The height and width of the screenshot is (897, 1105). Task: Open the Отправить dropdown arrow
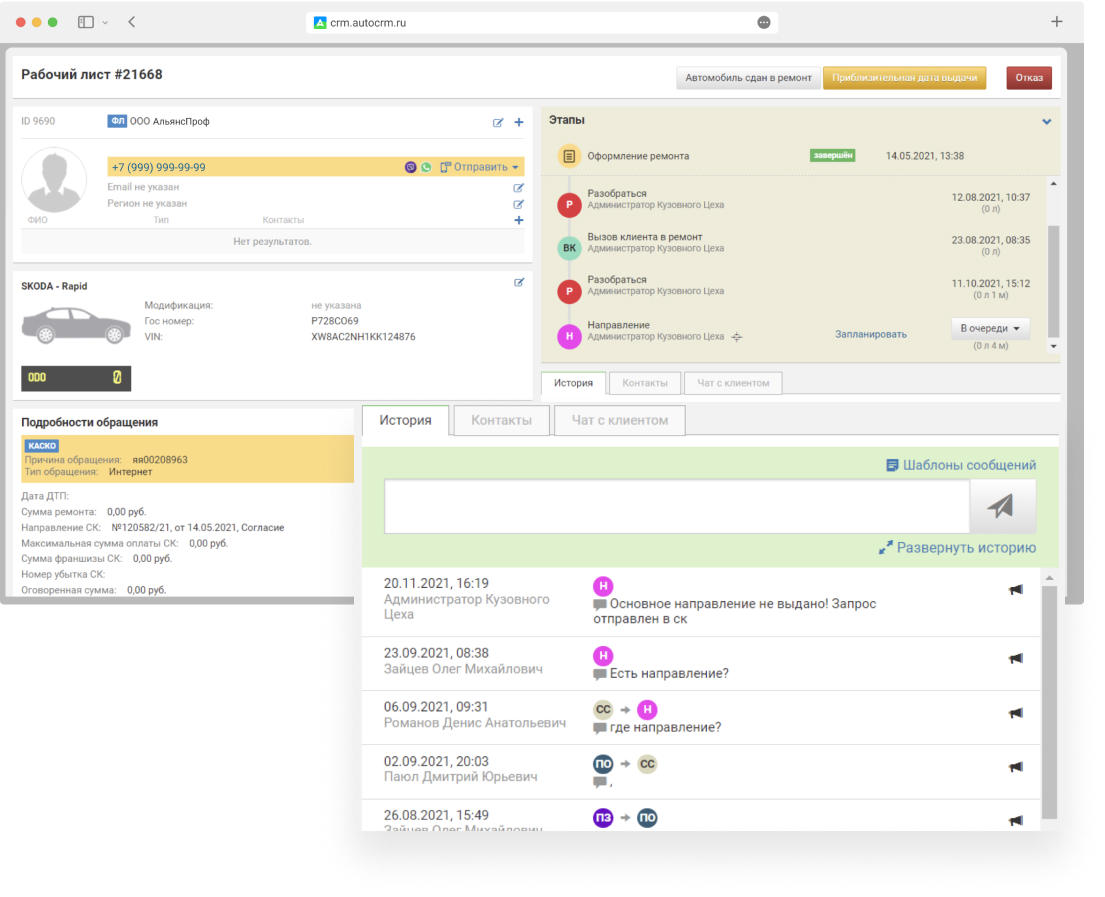pos(515,167)
